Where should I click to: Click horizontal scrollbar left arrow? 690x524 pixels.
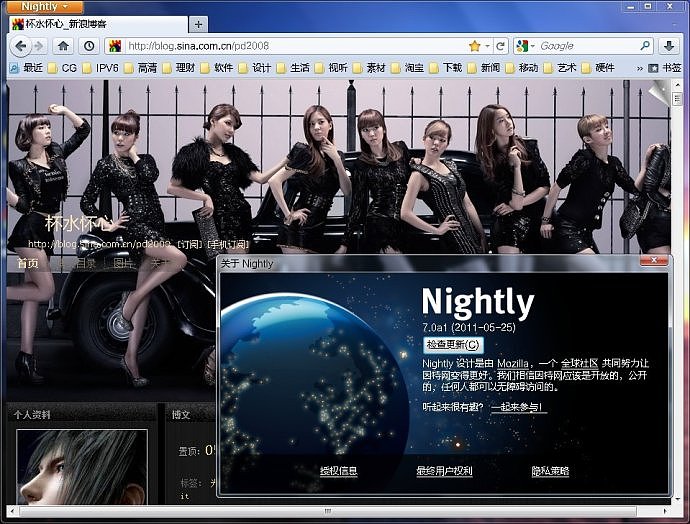coord(12,511)
